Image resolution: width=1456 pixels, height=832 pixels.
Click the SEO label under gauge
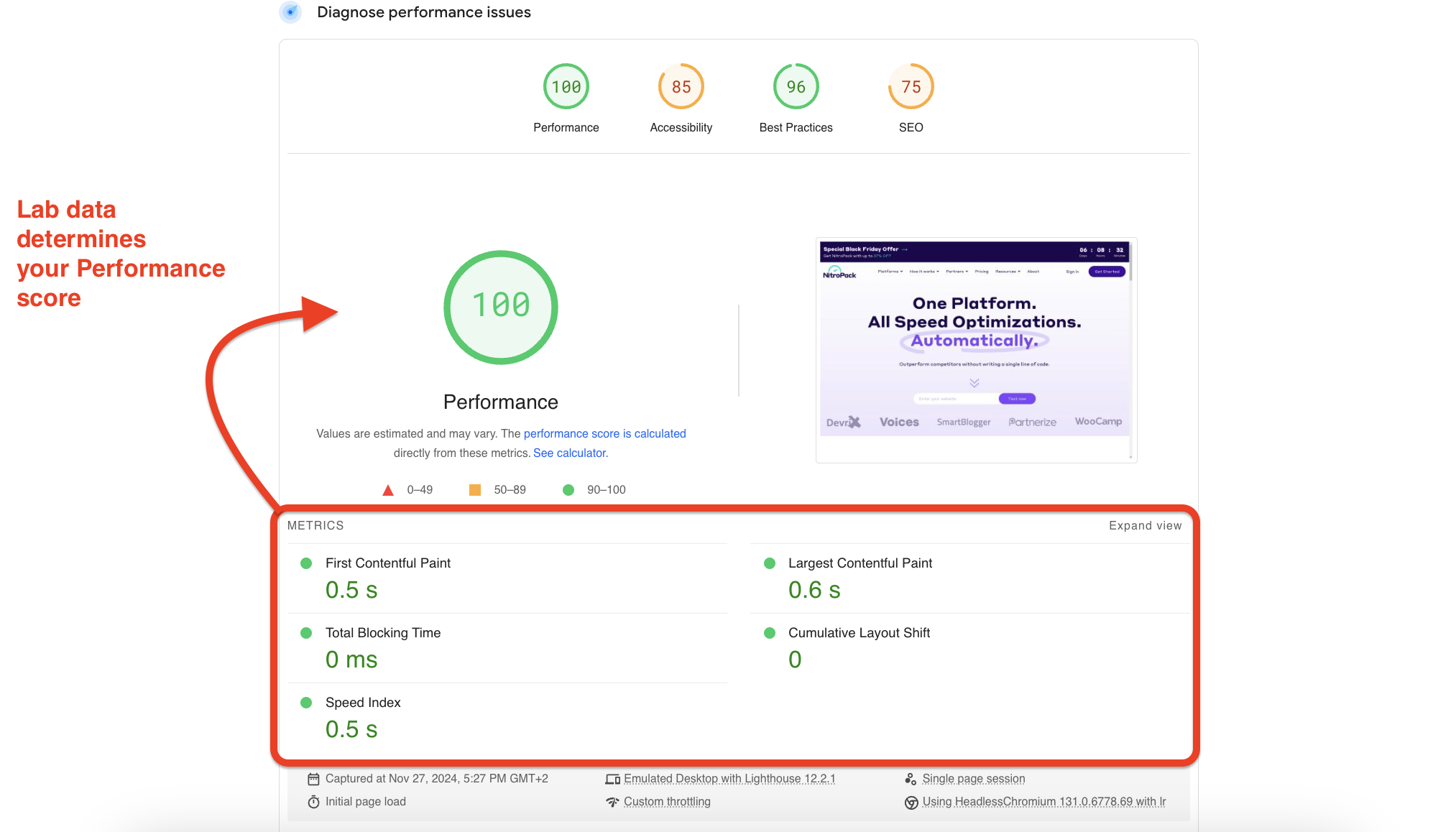tap(911, 128)
